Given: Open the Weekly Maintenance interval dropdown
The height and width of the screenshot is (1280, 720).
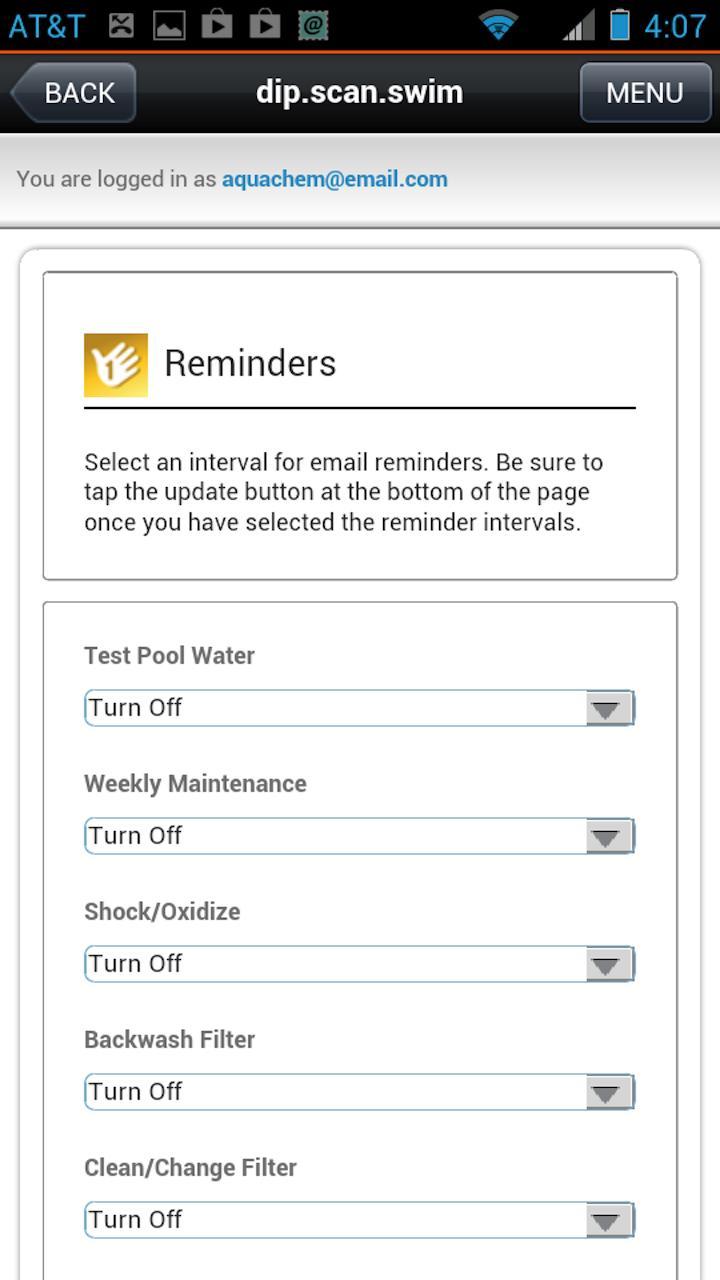Looking at the screenshot, I should (359, 836).
